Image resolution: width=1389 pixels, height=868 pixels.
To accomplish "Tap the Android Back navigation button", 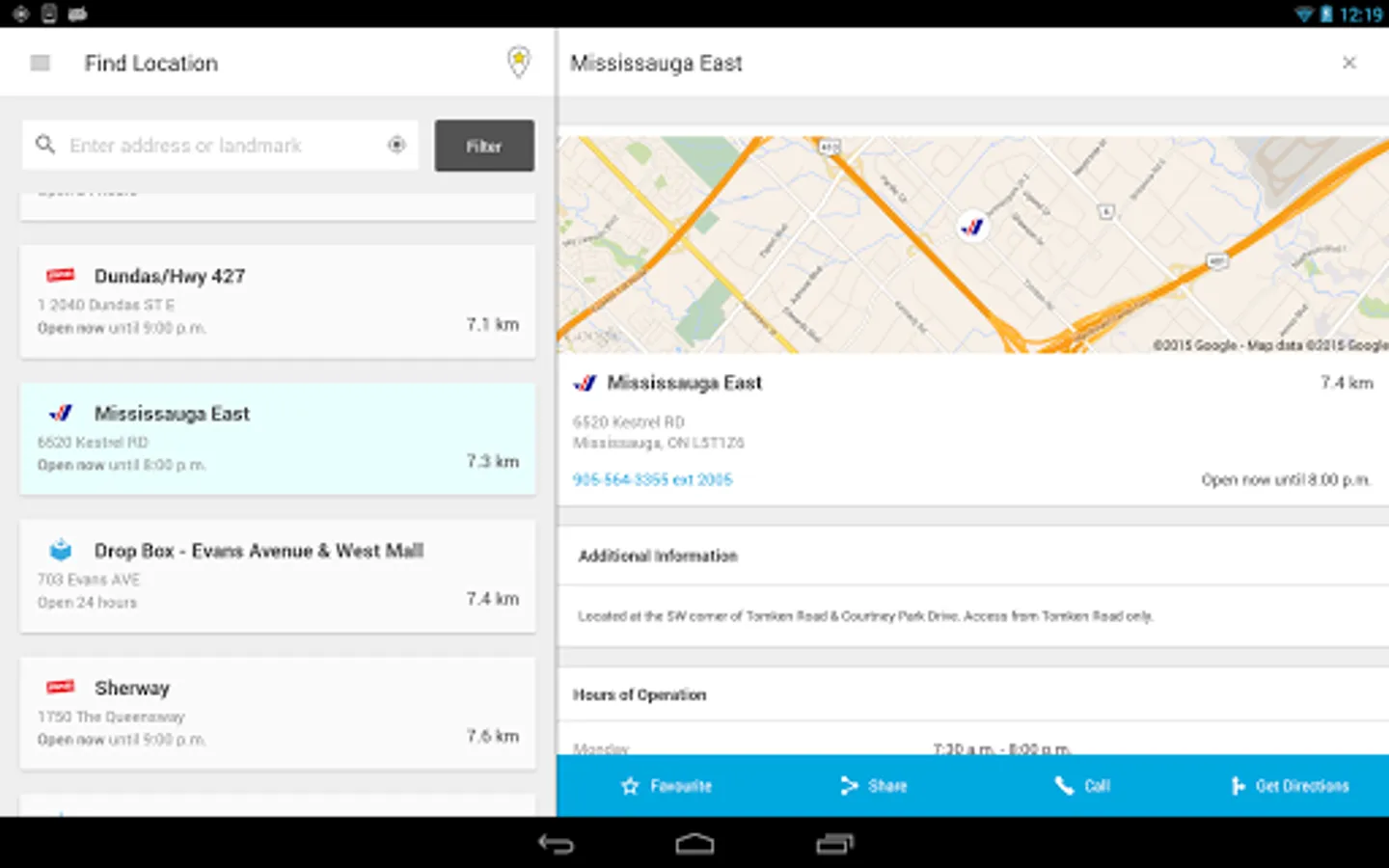I will [556, 844].
